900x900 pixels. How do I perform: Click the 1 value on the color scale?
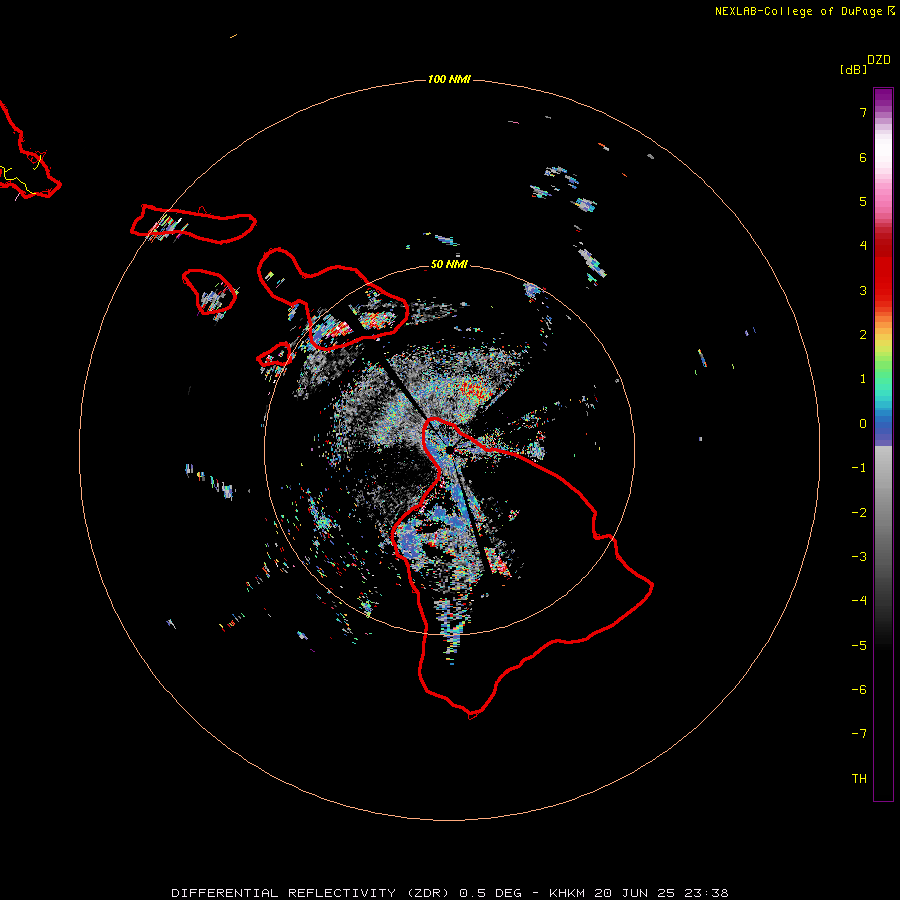[x=863, y=379]
